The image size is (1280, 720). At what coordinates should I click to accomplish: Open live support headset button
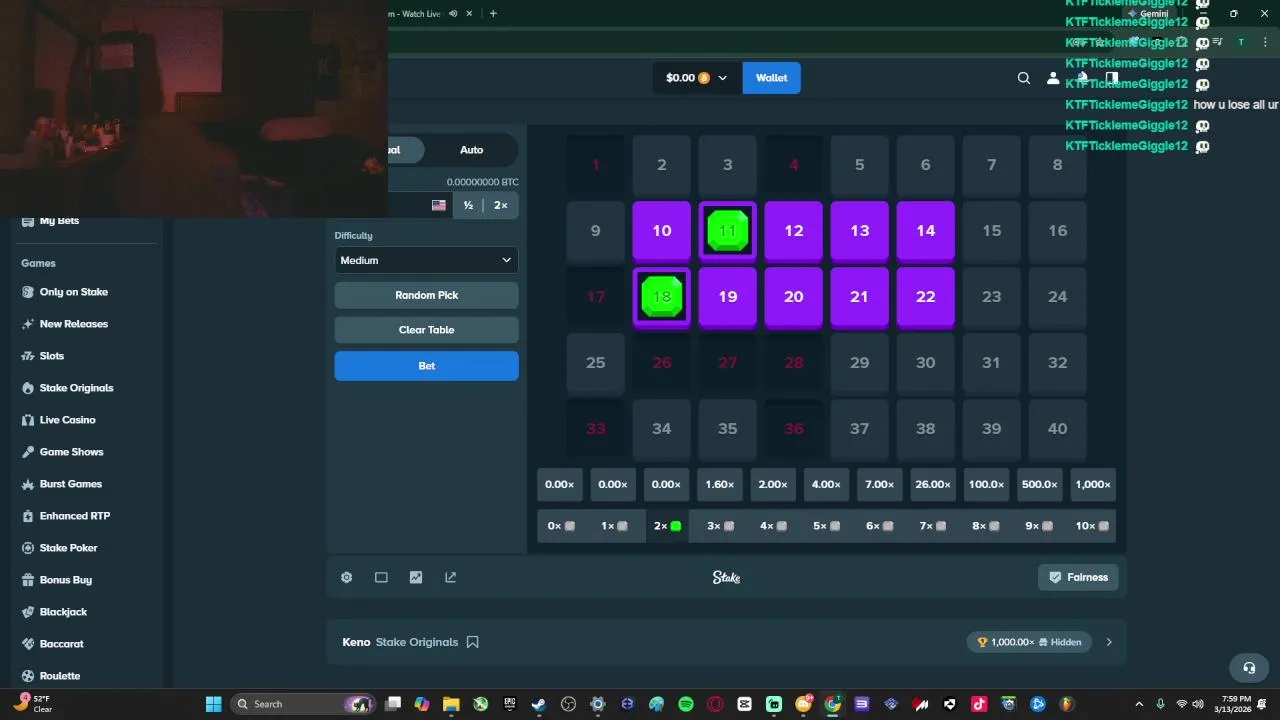1249,667
